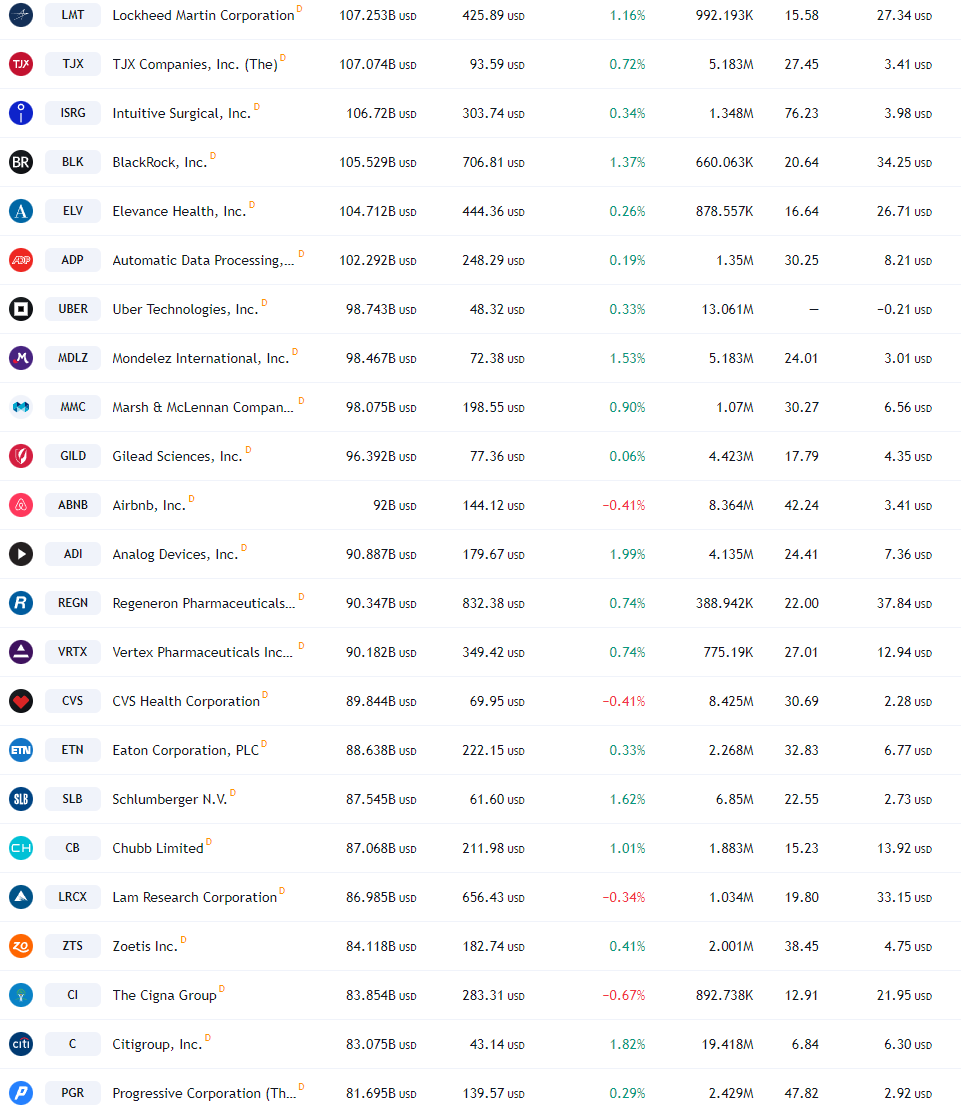Click the ADP red logo icon
The image size is (961, 1108).
click(x=21, y=260)
